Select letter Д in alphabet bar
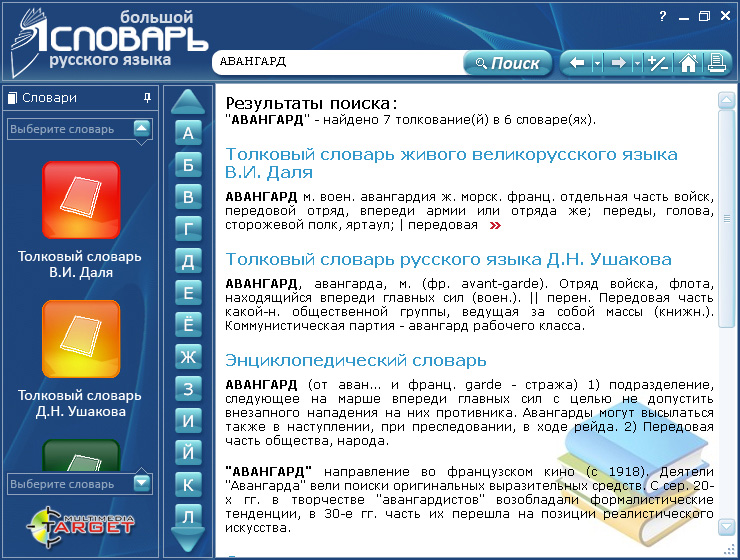 (188, 261)
